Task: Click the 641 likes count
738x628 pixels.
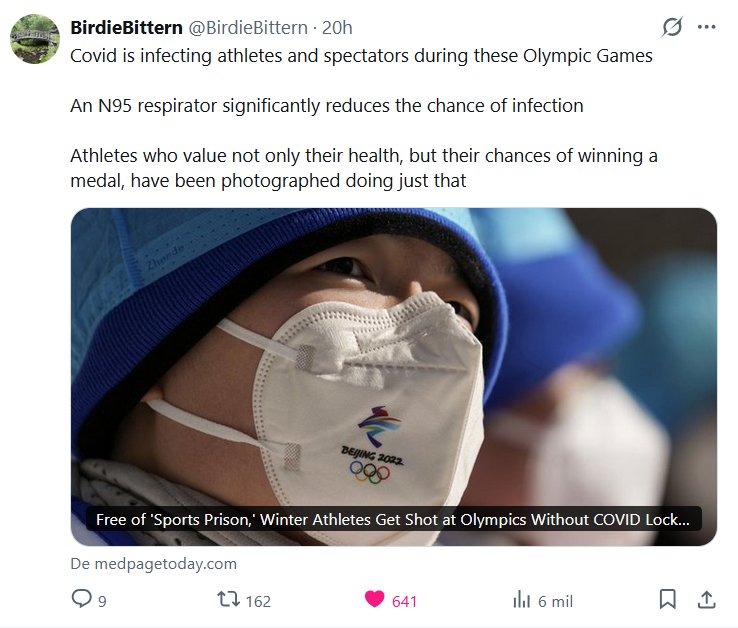Action: pyautogui.click(x=404, y=601)
